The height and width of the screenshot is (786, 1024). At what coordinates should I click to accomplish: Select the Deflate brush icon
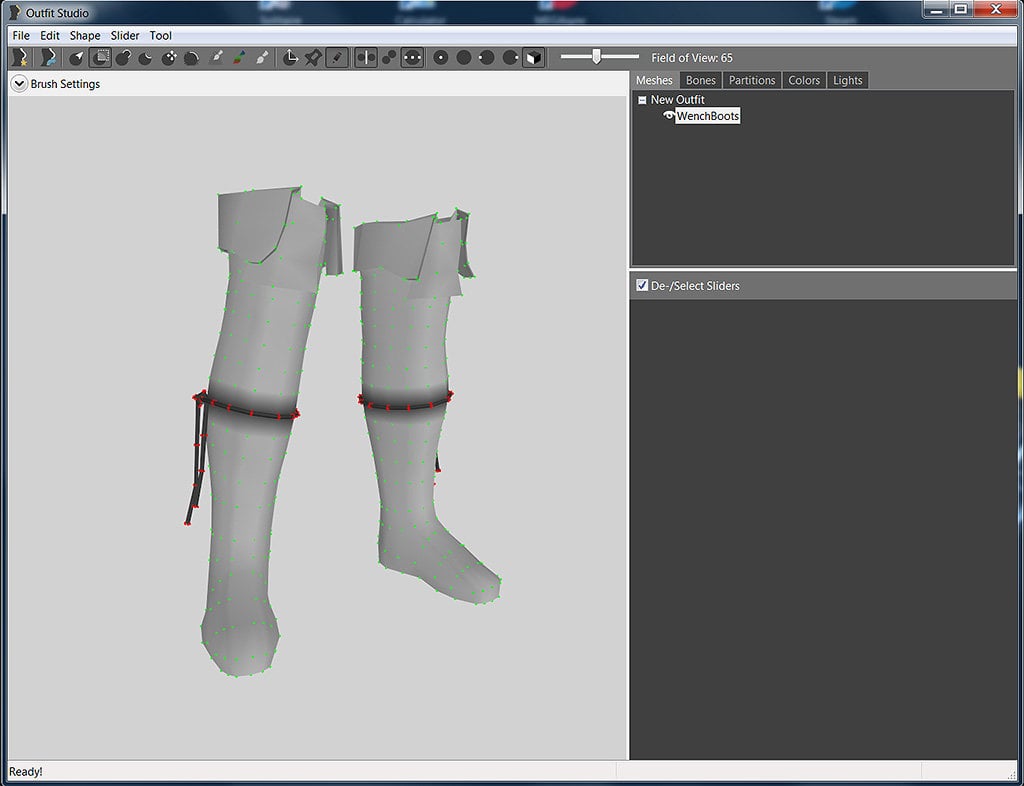[x=146, y=58]
